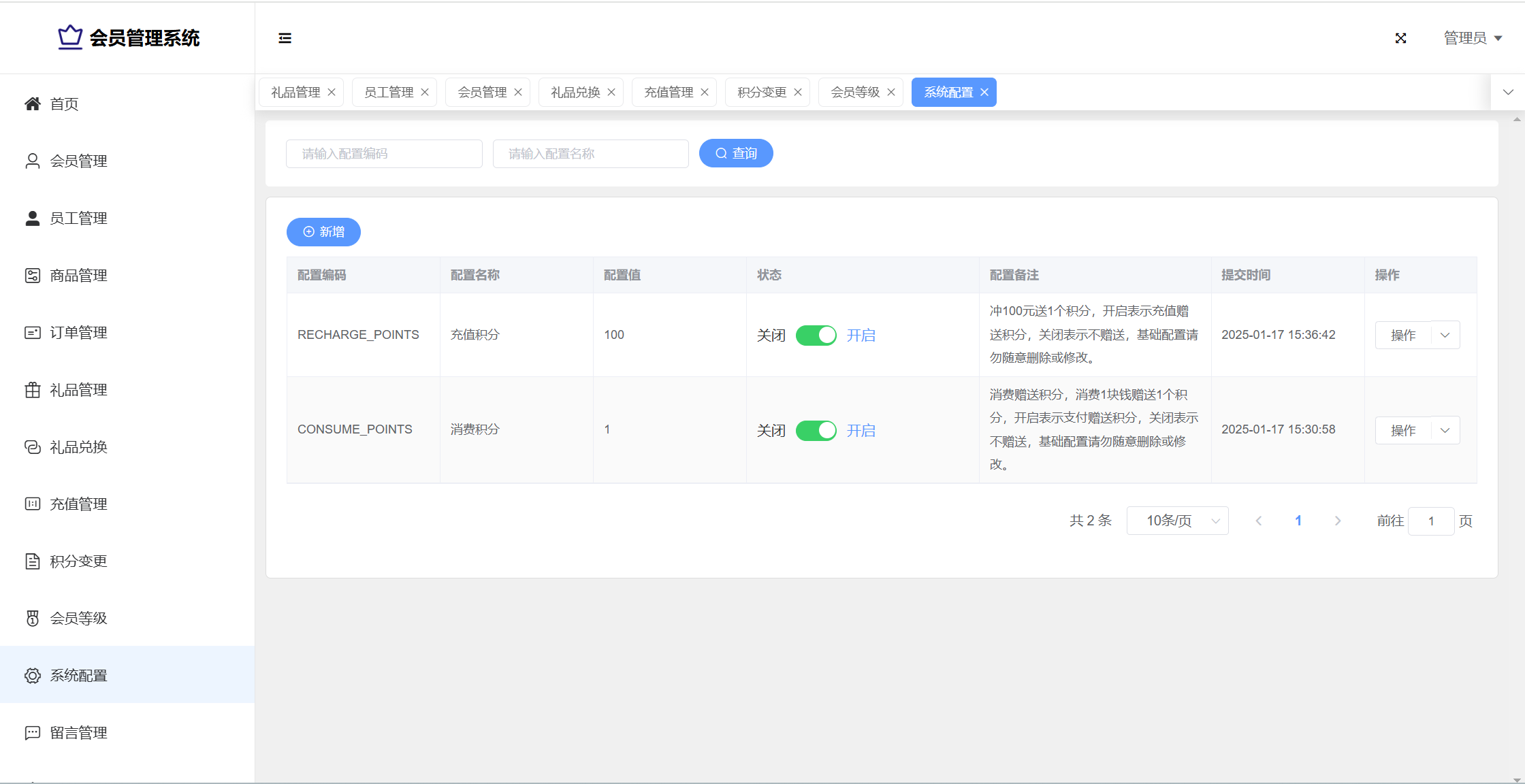1525x784 pixels.
Task: Toggle RECHARGE_POINTS status switch
Action: (816, 335)
